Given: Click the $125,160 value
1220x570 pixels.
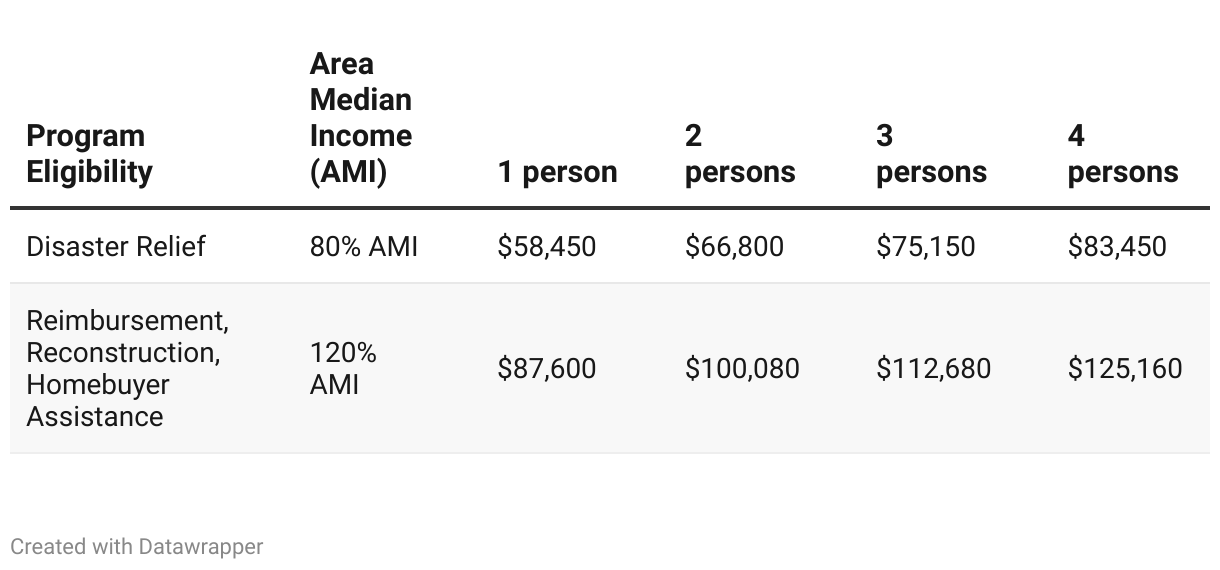Looking at the screenshot, I should click(1124, 368).
